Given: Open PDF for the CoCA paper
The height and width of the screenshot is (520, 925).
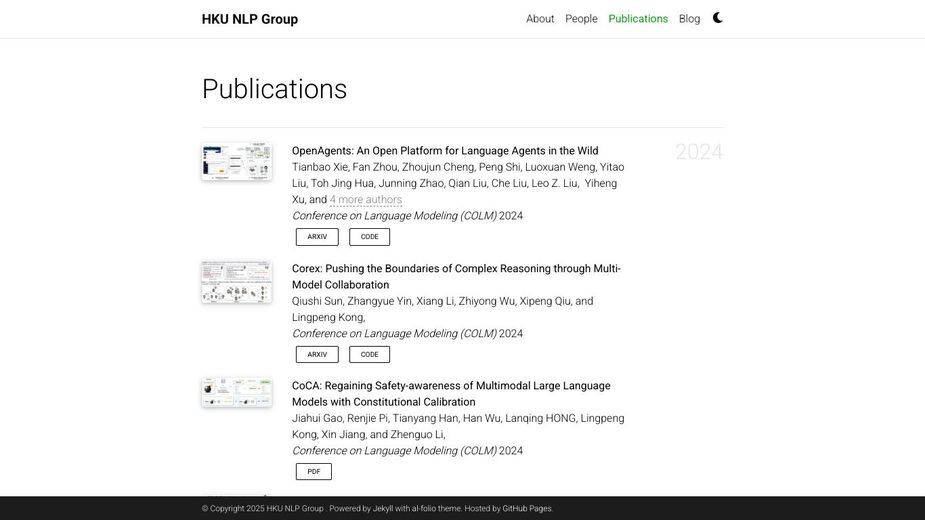Looking at the screenshot, I should coord(313,472).
